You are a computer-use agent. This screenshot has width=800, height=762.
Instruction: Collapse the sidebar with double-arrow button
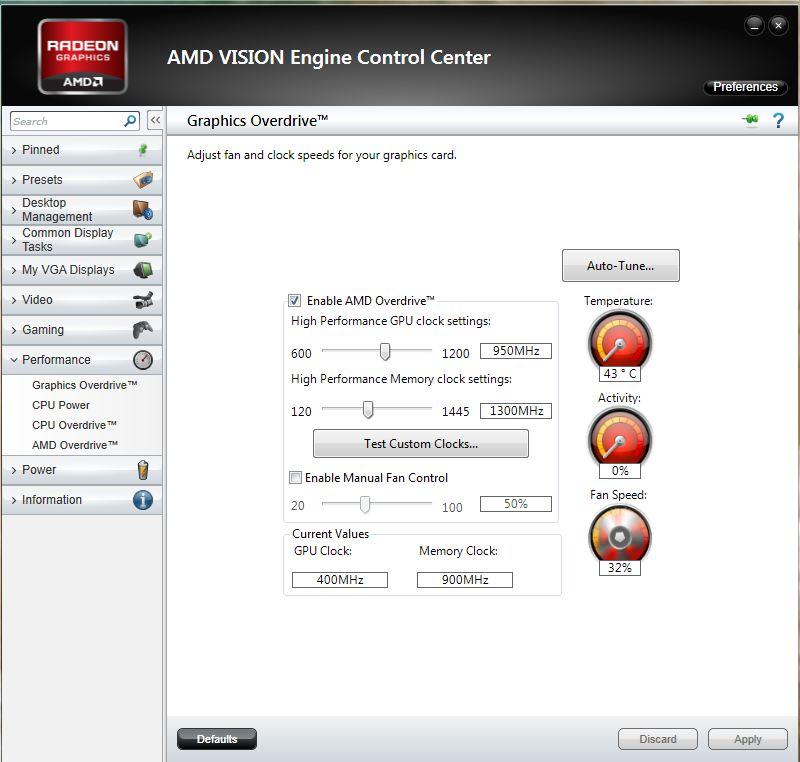click(155, 120)
